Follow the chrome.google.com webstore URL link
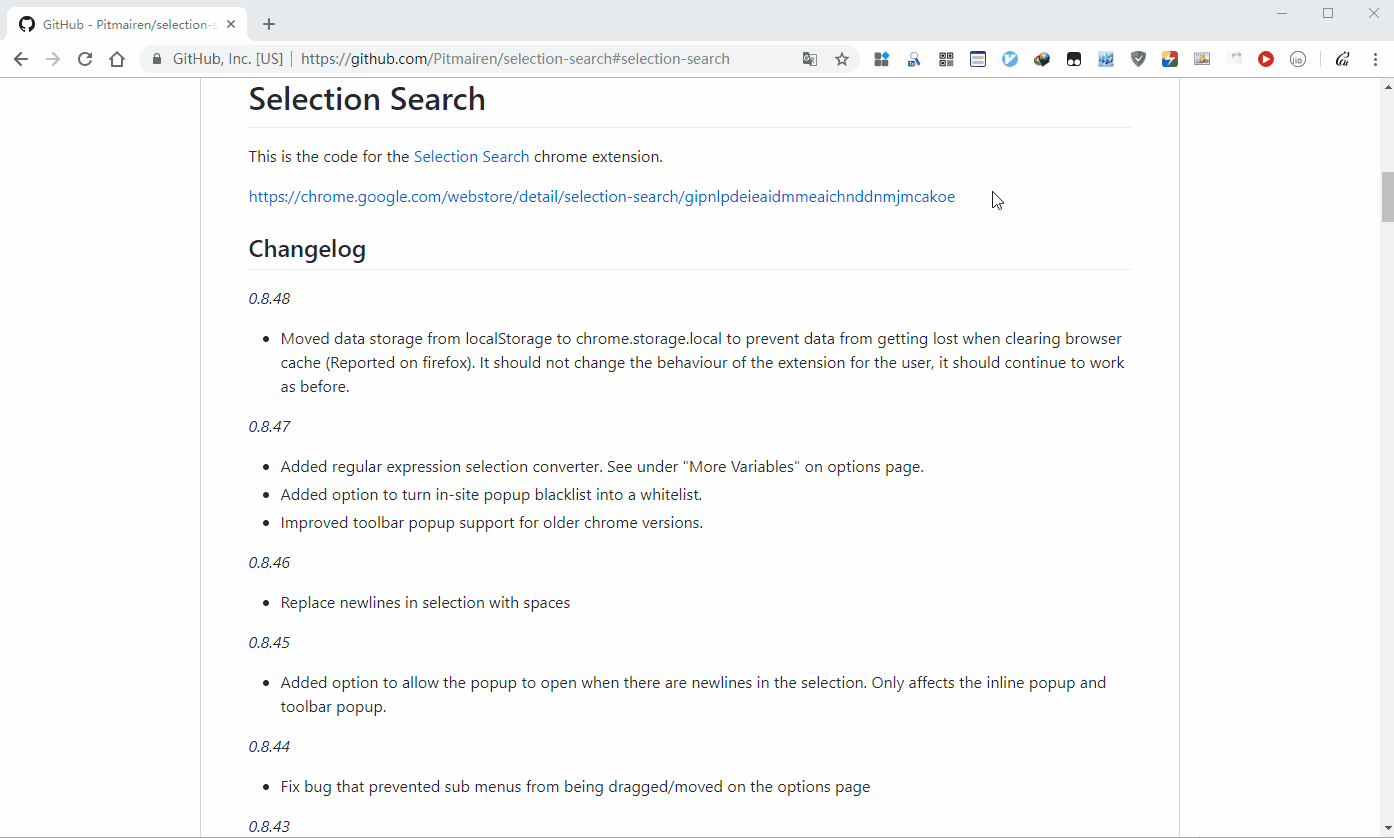 click(601, 196)
